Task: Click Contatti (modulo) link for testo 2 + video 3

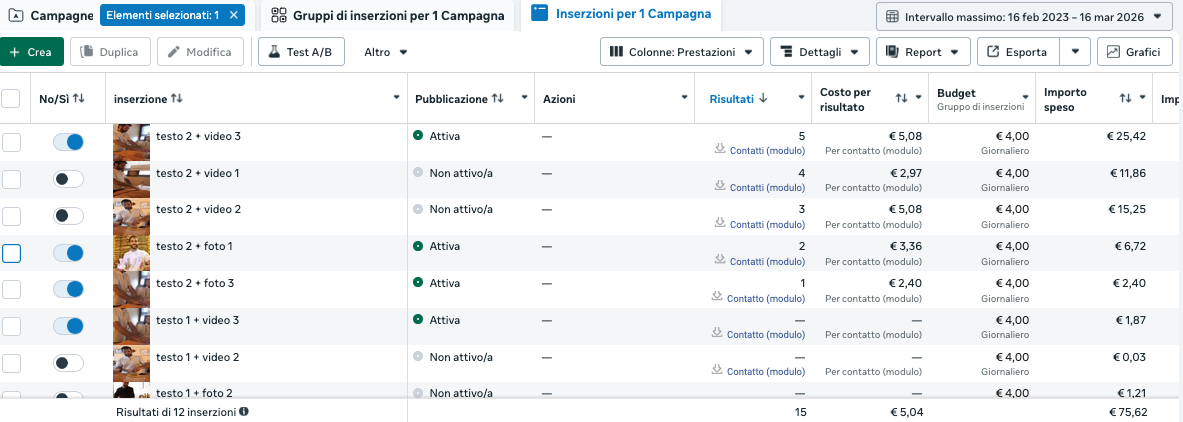Action: point(767,151)
